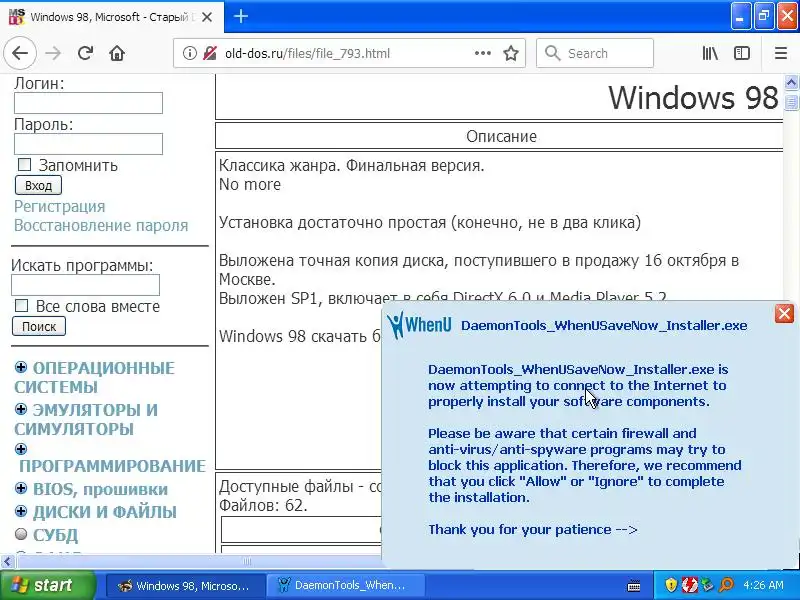800x600 pixels.
Task: Open the BIOS, прошивки link
Action: coord(100,489)
